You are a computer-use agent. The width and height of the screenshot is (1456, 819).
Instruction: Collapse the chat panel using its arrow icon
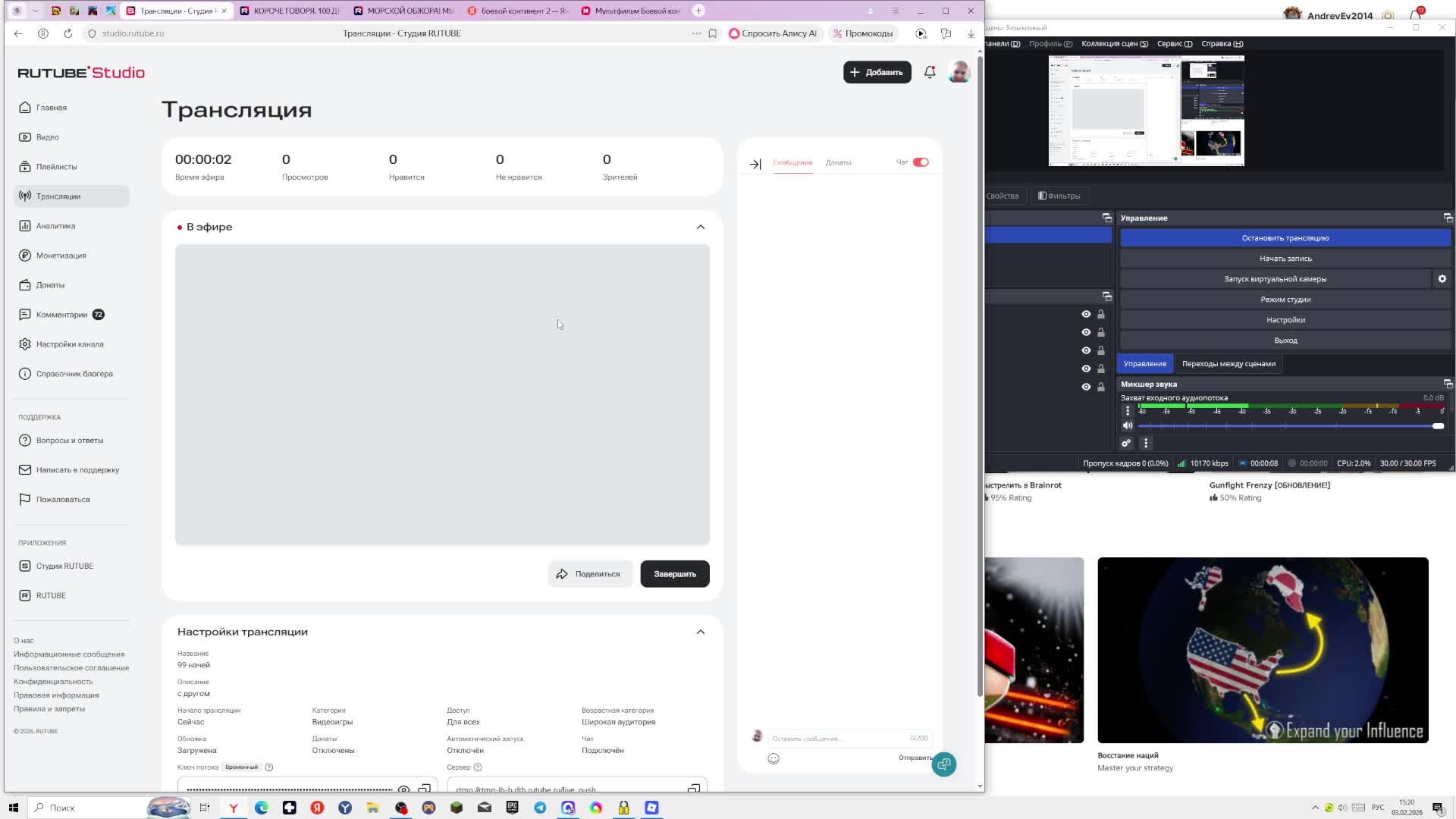pyautogui.click(x=755, y=164)
